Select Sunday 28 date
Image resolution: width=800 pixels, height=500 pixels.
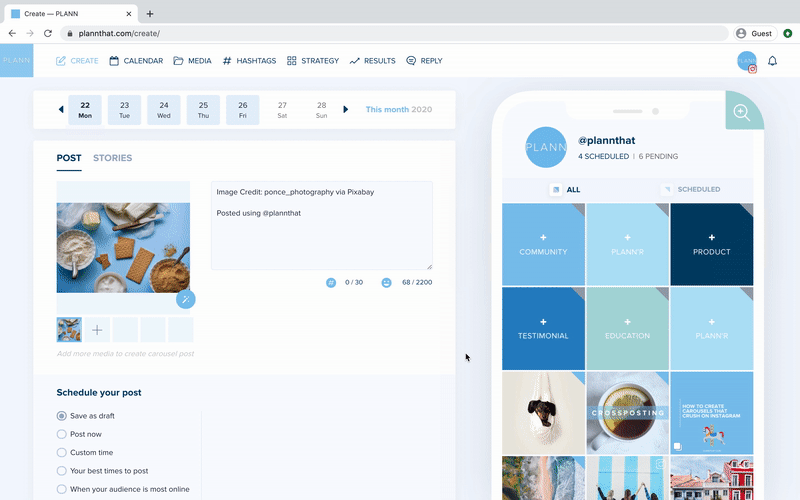pyautogui.click(x=321, y=110)
